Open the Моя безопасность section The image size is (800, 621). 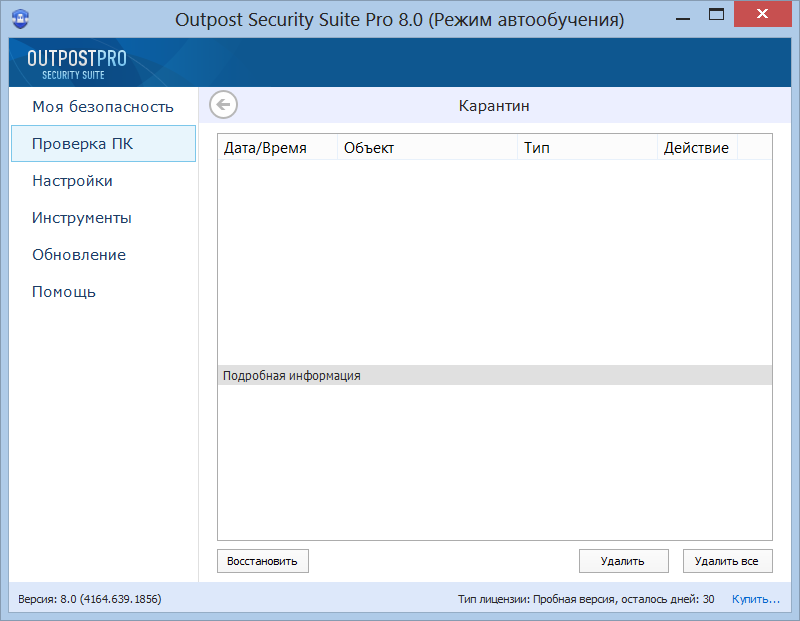point(102,107)
